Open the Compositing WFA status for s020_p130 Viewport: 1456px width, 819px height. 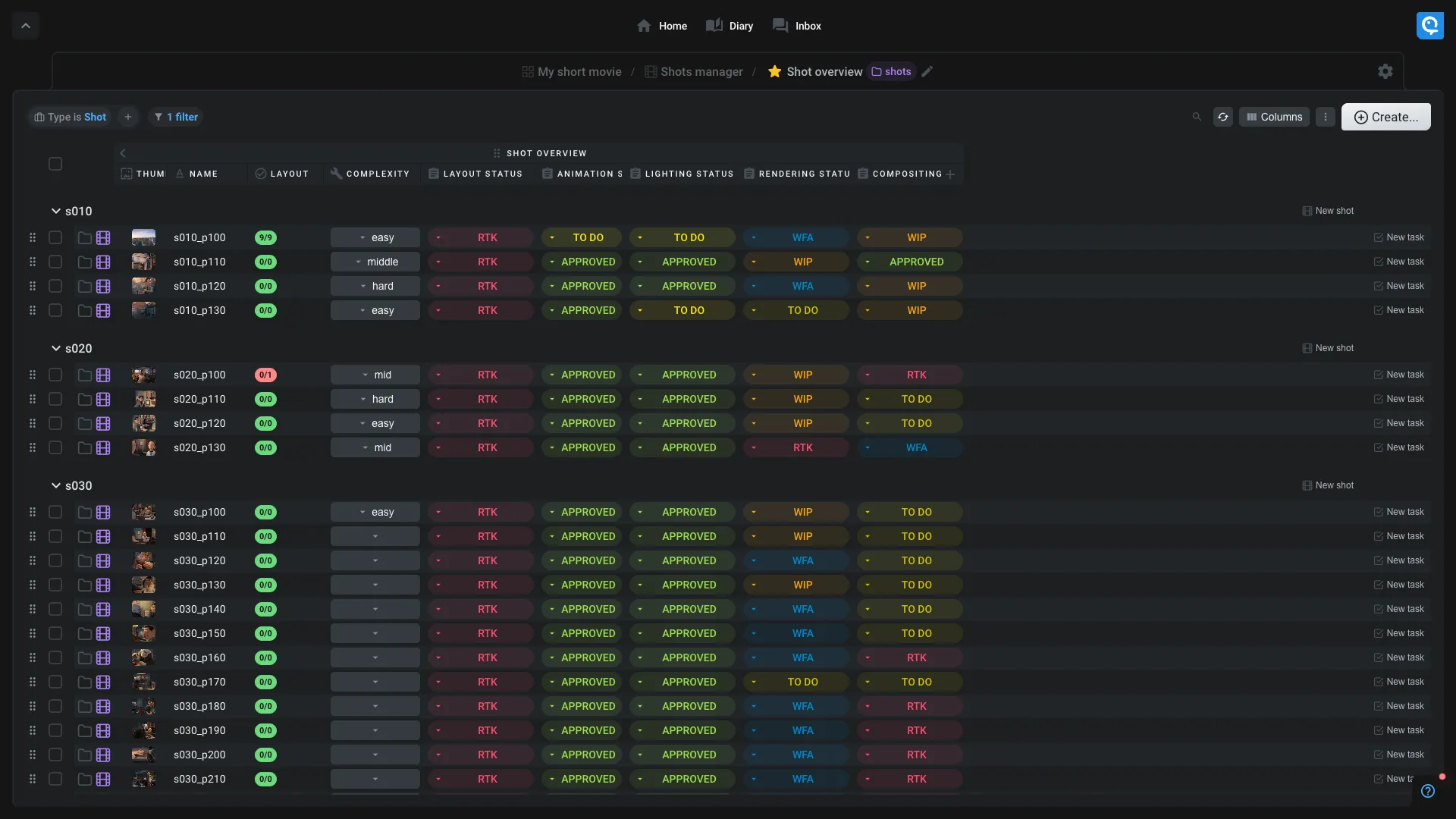point(909,447)
